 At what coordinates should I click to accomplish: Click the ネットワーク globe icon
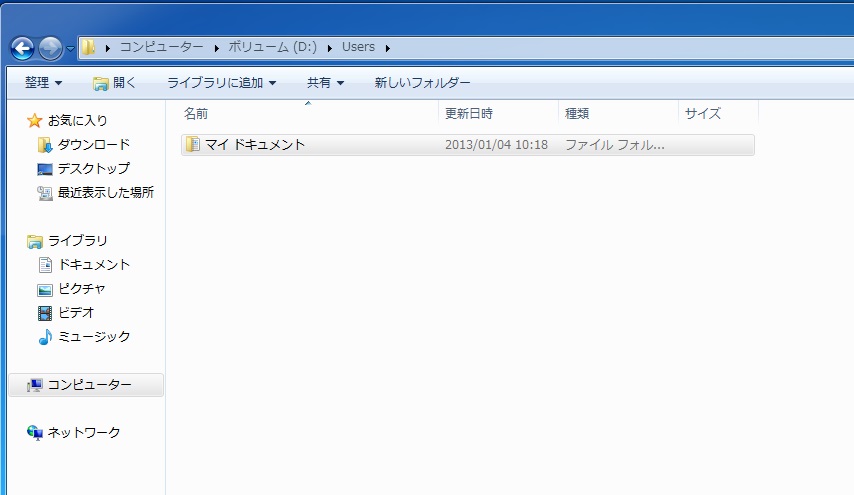35,433
